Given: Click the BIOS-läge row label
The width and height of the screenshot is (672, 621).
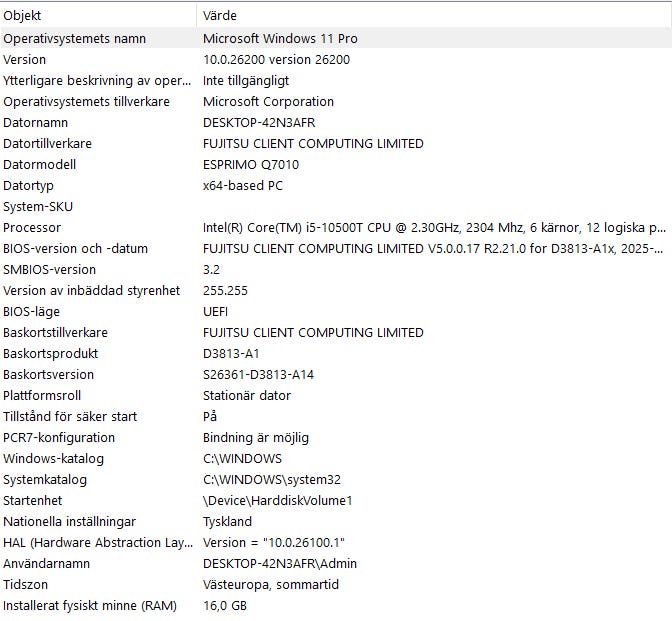Looking at the screenshot, I should pyautogui.click(x=31, y=312).
